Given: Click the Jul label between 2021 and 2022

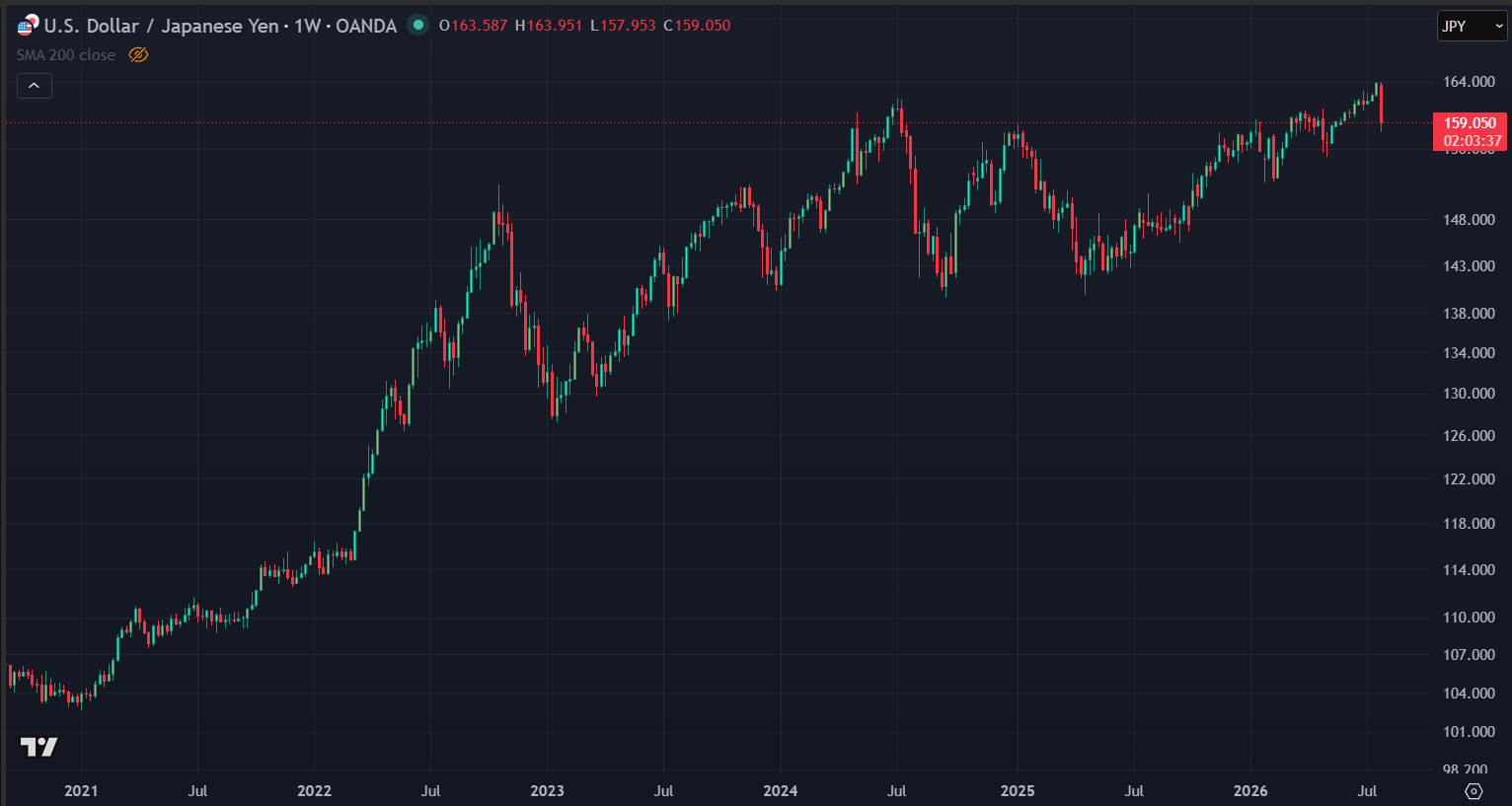Looking at the screenshot, I should [197, 791].
